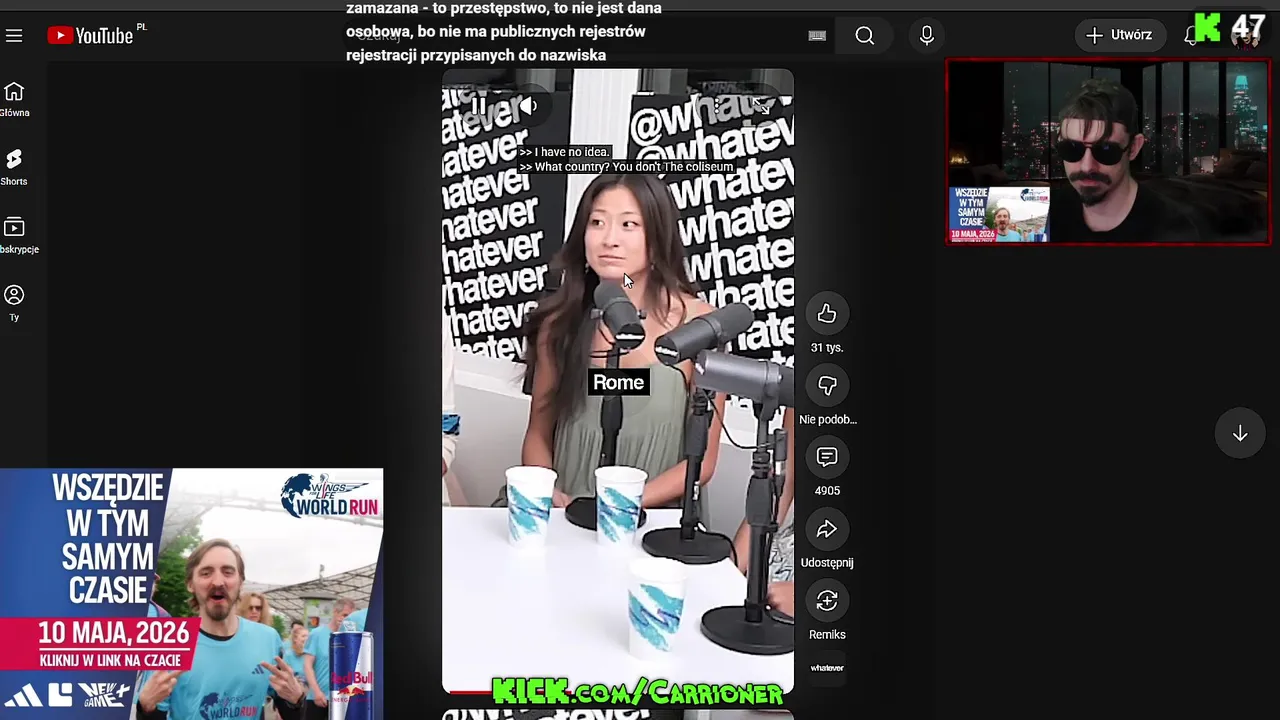Open Subskrypcje in the left sidebar
This screenshot has width=1280, height=720.
click(16, 236)
